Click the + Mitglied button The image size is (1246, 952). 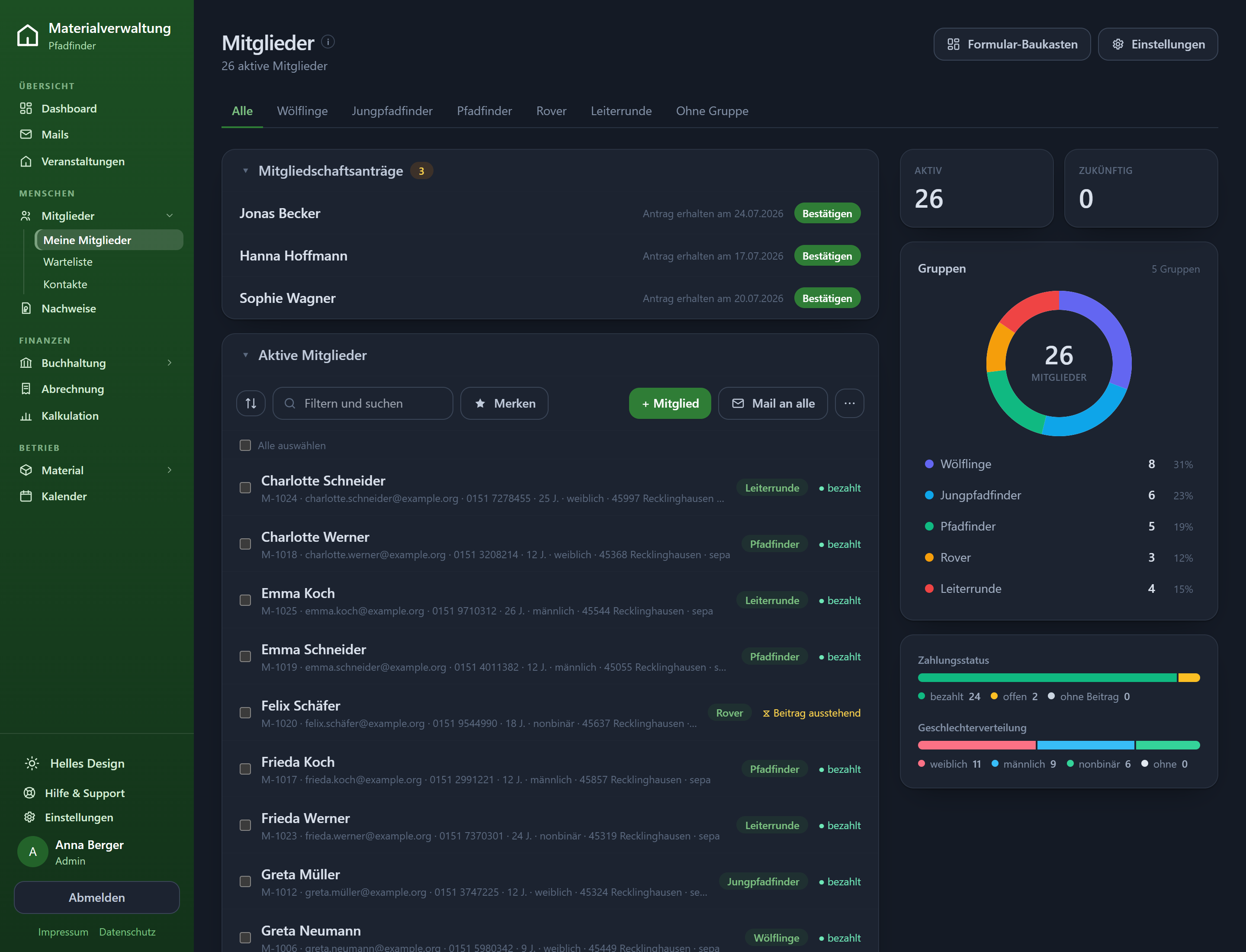670,403
